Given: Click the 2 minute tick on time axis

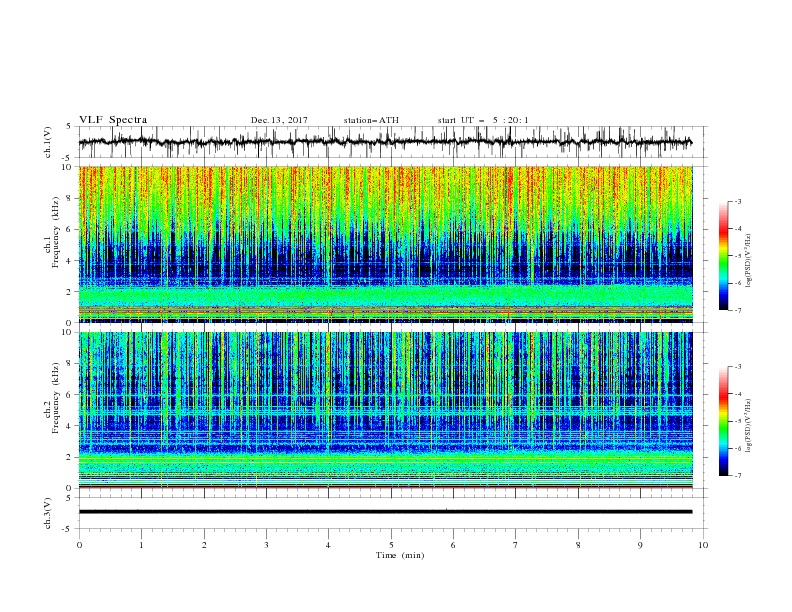Looking at the screenshot, I should coord(204,545).
